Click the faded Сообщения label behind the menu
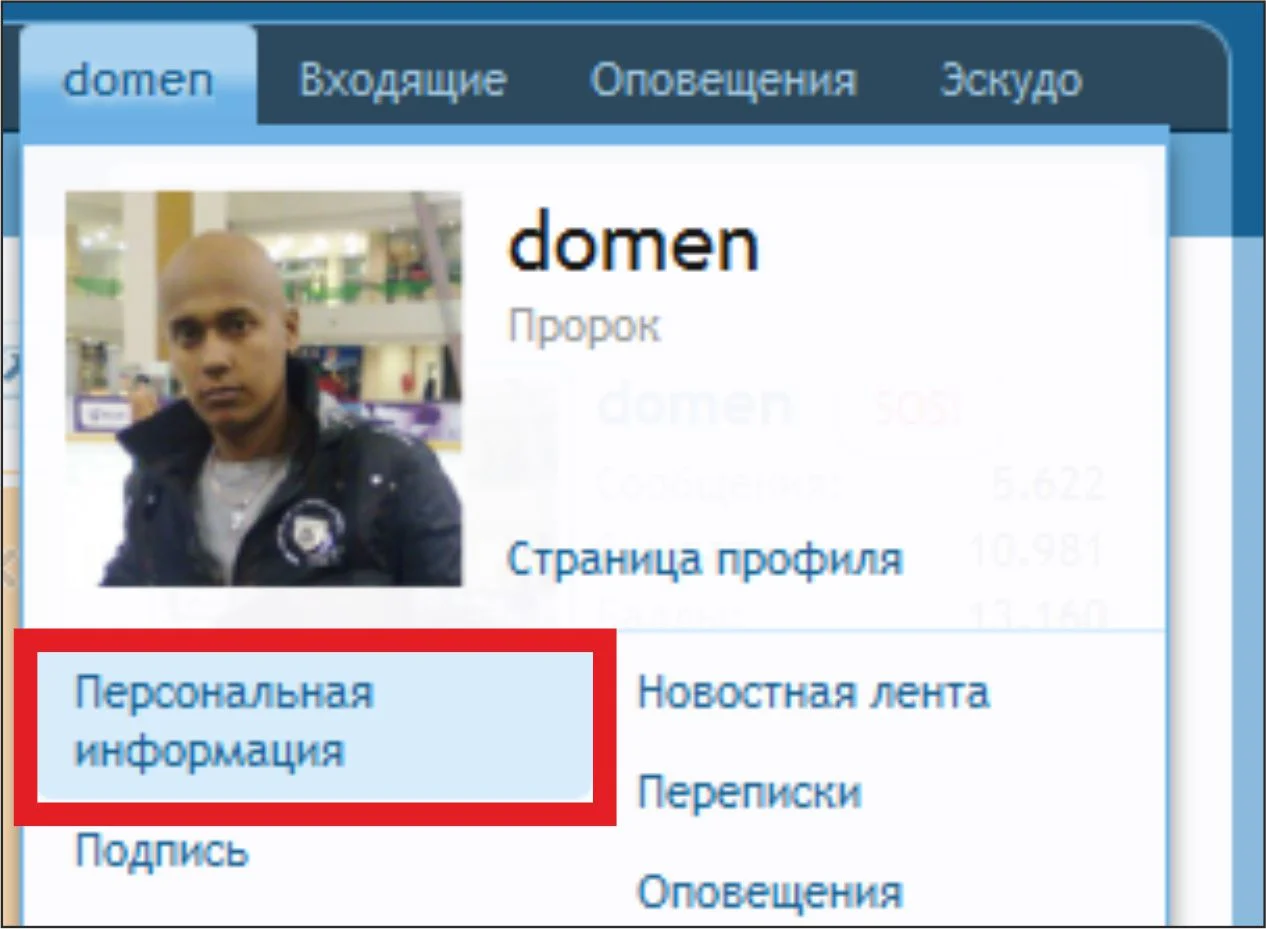 coord(719,485)
